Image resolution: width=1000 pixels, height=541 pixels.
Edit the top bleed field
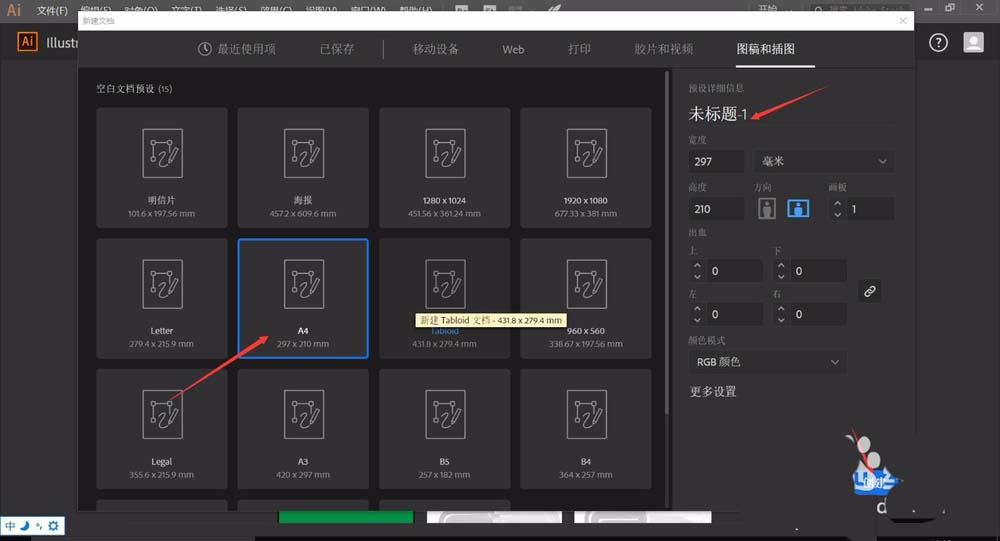tap(733, 271)
